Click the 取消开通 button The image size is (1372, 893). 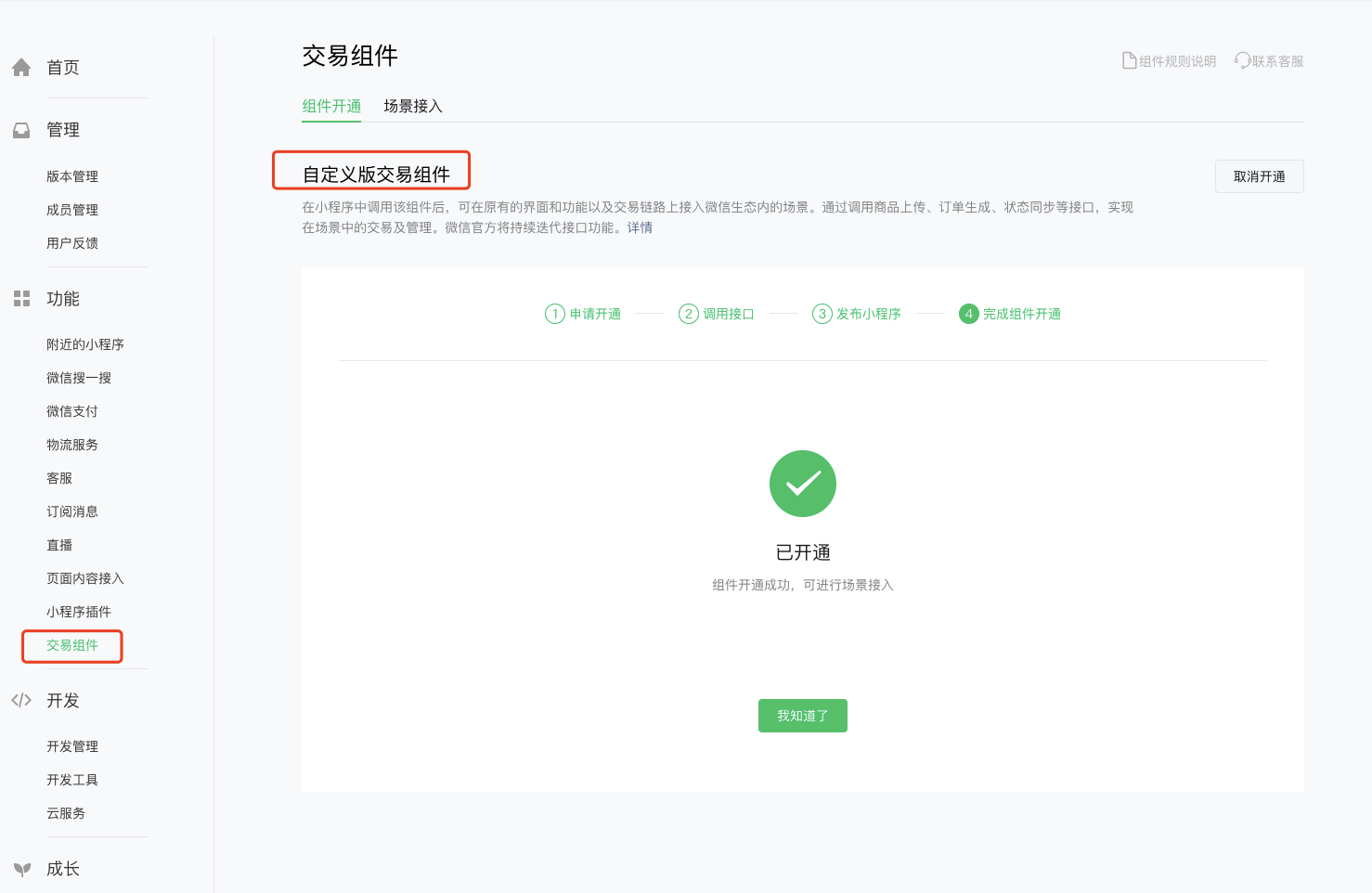click(1260, 176)
